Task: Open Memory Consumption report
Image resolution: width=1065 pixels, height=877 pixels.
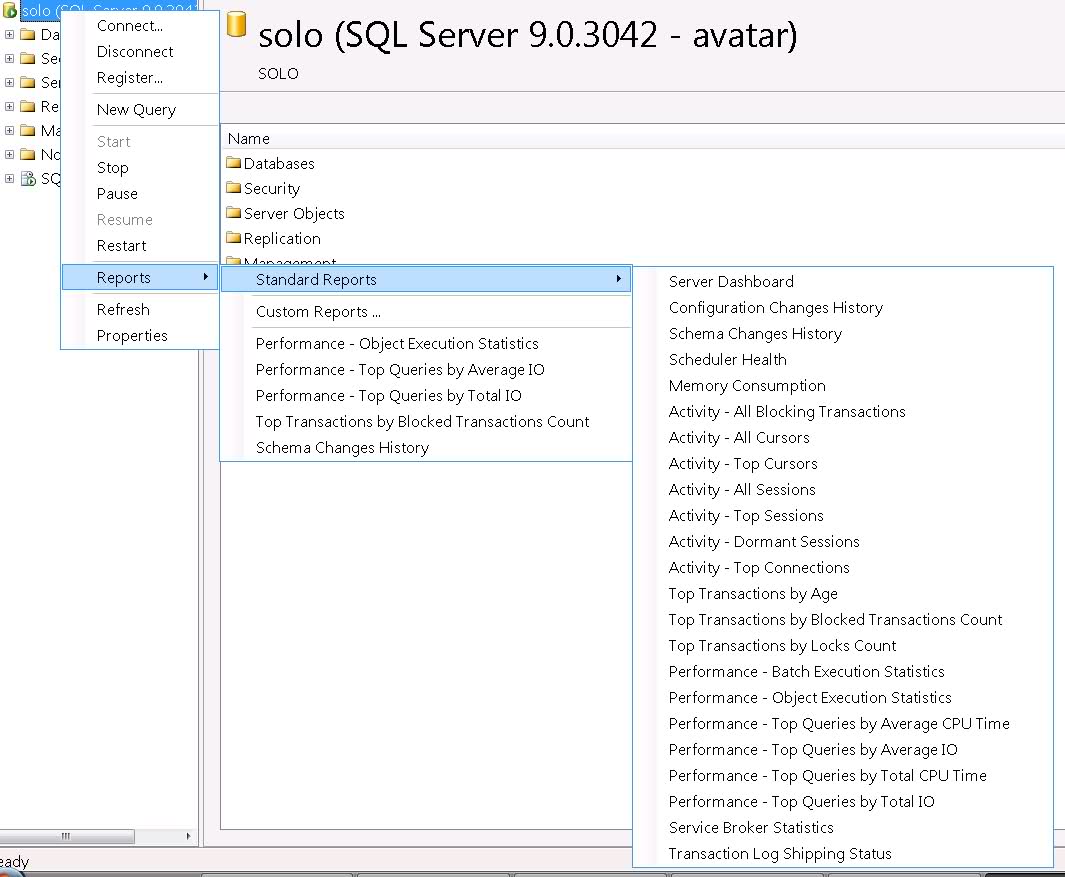Action: click(x=747, y=386)
